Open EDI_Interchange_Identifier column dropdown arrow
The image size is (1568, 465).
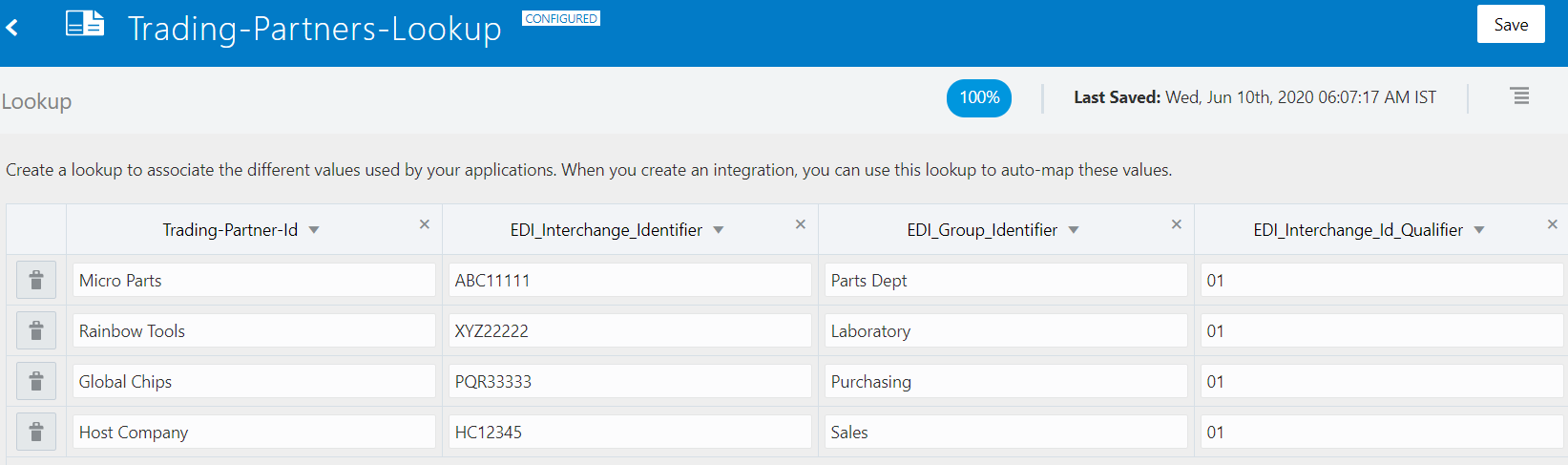tap(719, 230)
